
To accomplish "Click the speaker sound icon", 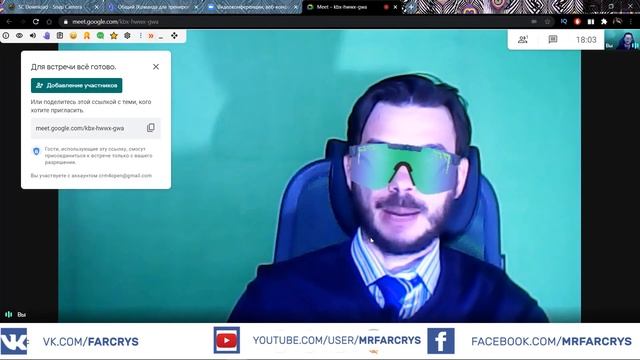I will [33, 36].
